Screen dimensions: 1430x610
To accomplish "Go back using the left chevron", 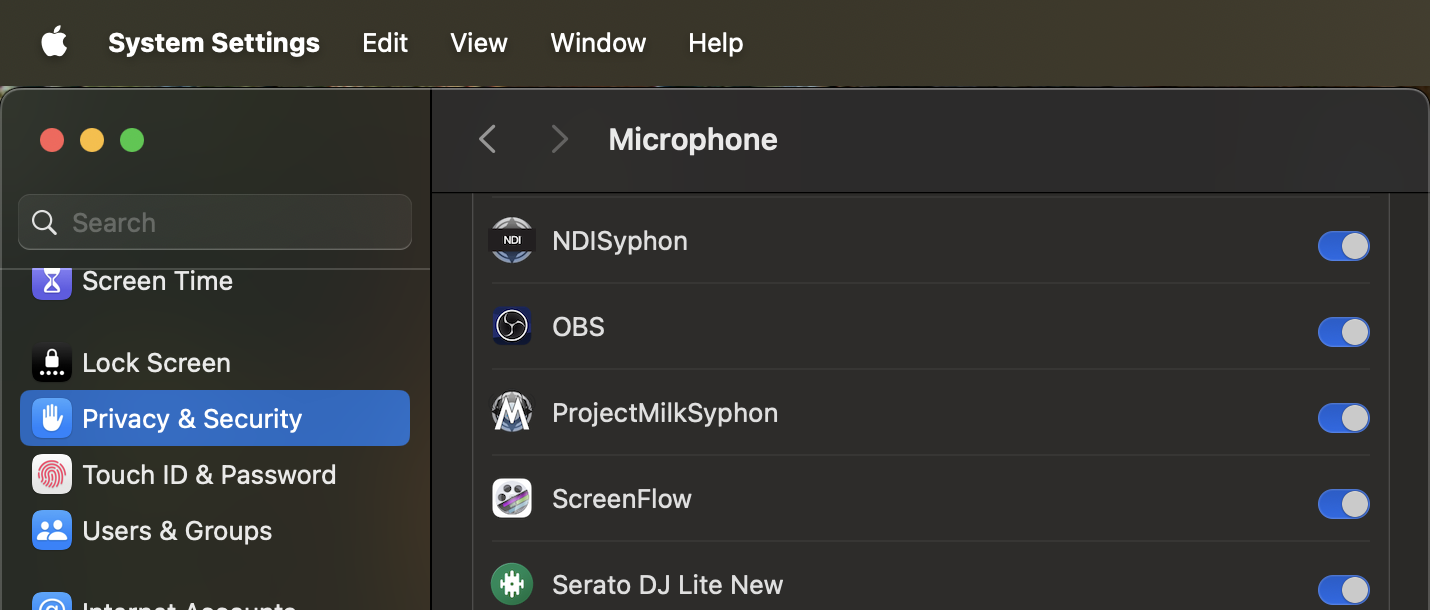I will 488,139.
